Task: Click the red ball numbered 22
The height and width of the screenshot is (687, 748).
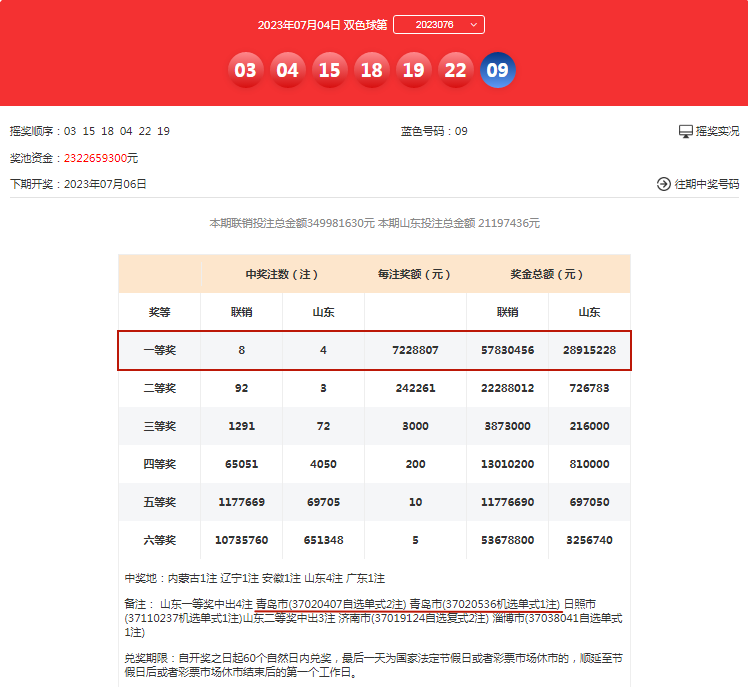Action: point(455,70)
